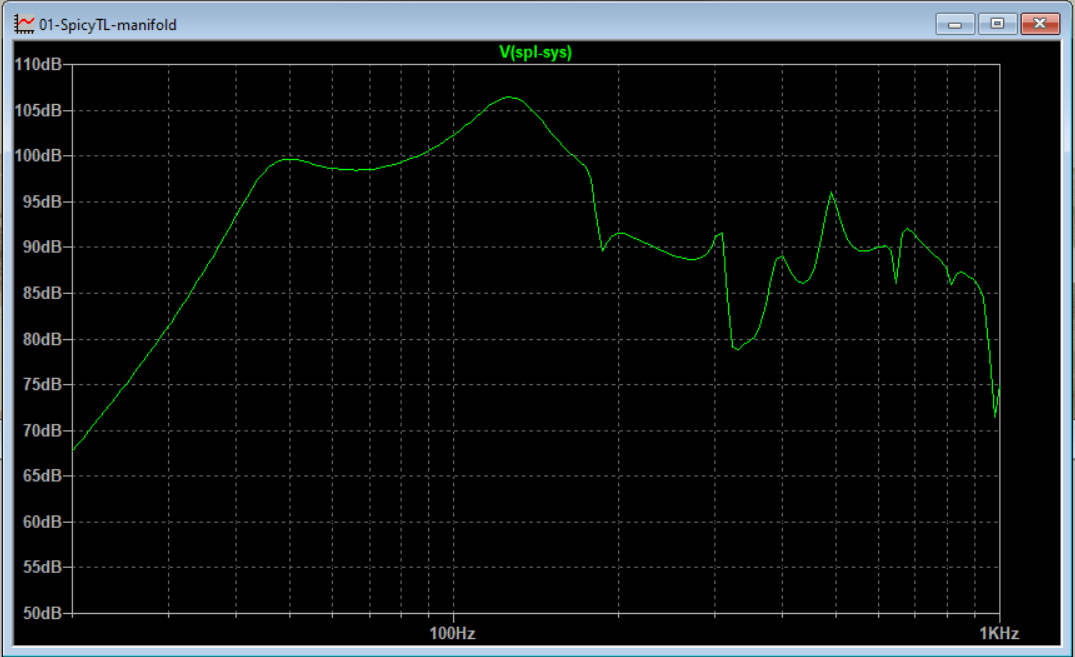Viewport: 1075px width, 657px height.
Task: Click the V(spl-sys) trace label
Action: 535,52
